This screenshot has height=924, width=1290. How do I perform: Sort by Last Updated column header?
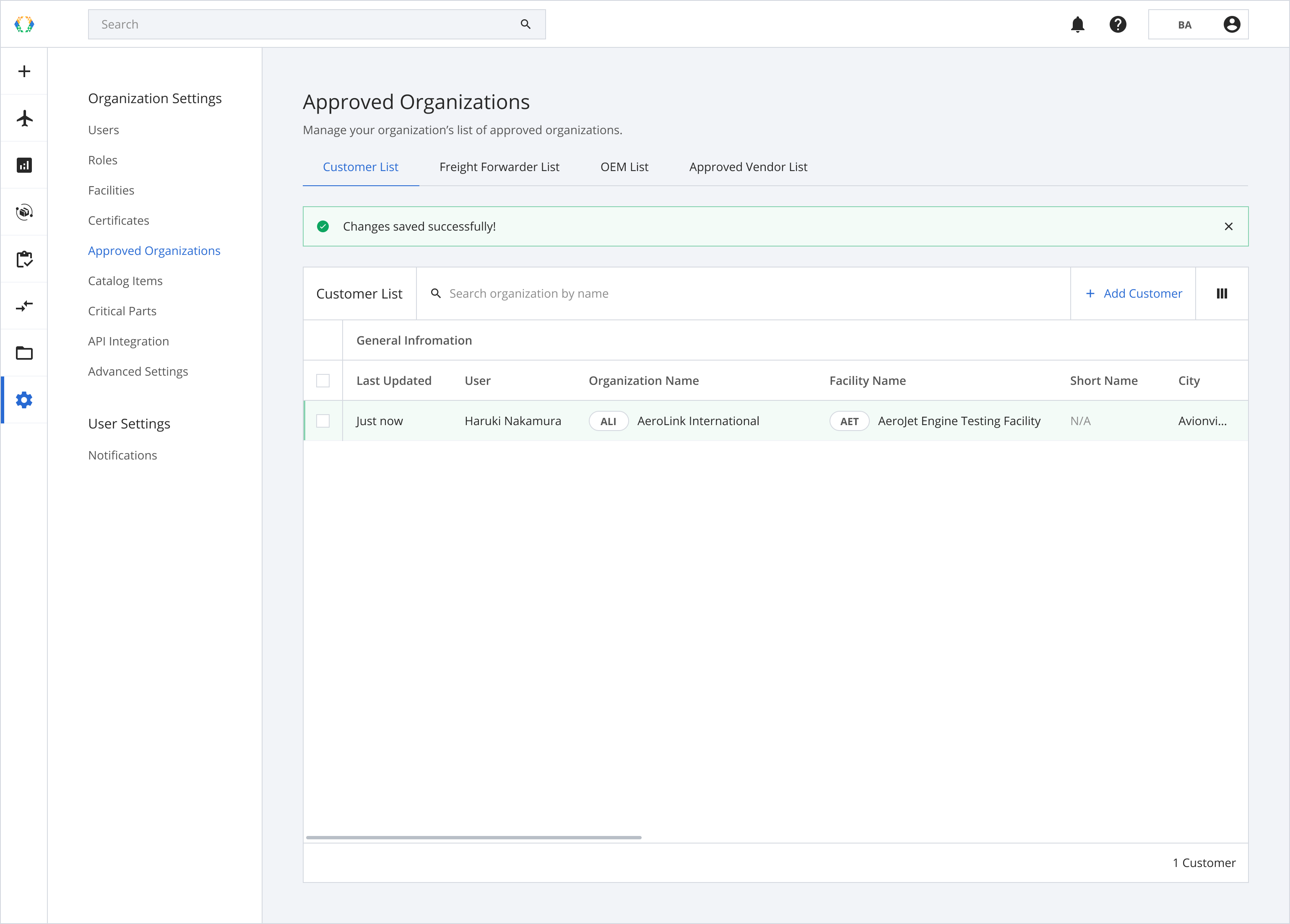click(x=394, y=380)
